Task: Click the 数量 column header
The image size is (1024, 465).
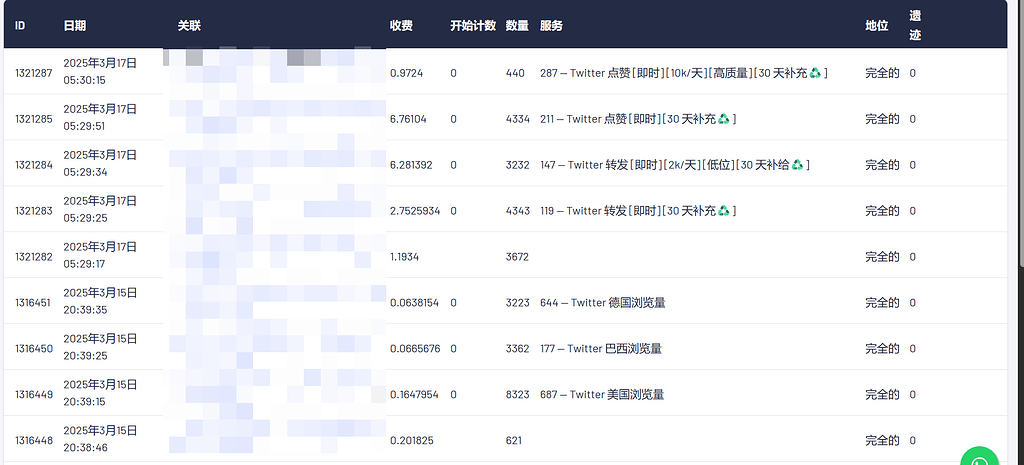Action: (517, 25)
